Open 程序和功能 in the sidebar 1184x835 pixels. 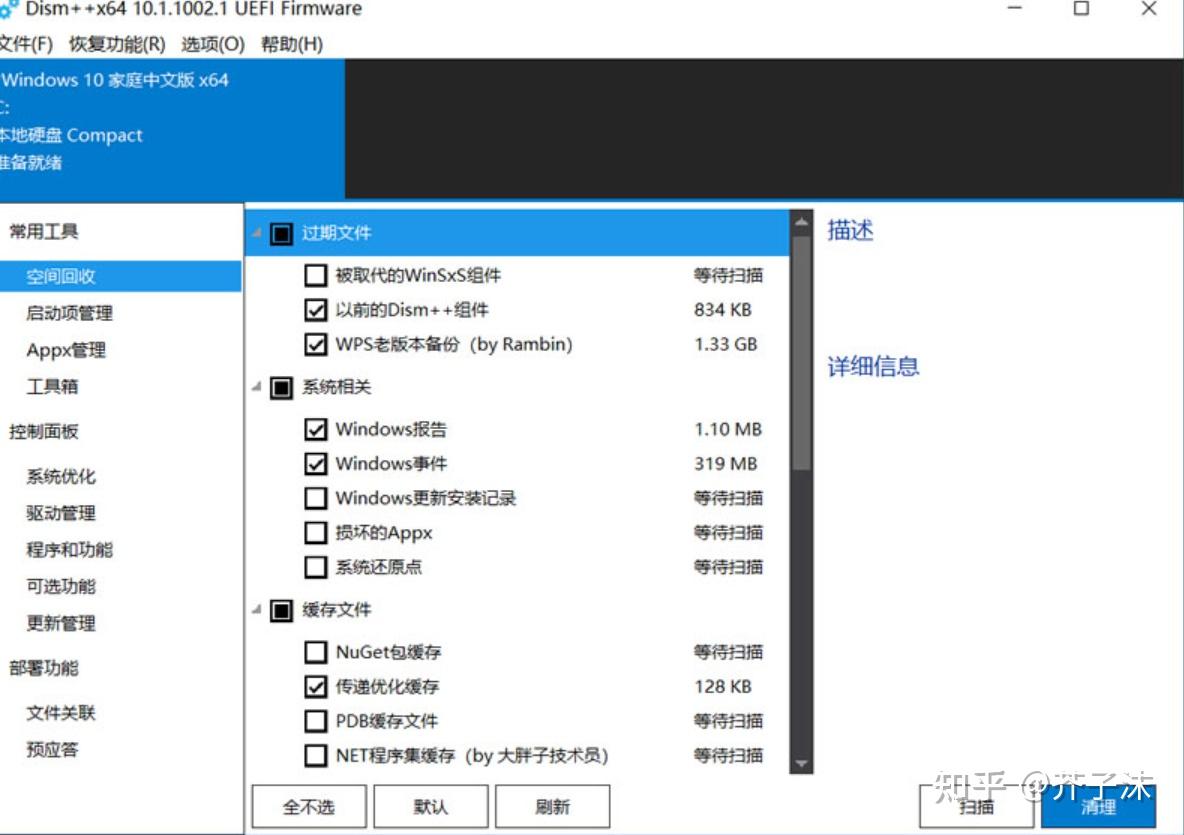[x=69, y=550]
